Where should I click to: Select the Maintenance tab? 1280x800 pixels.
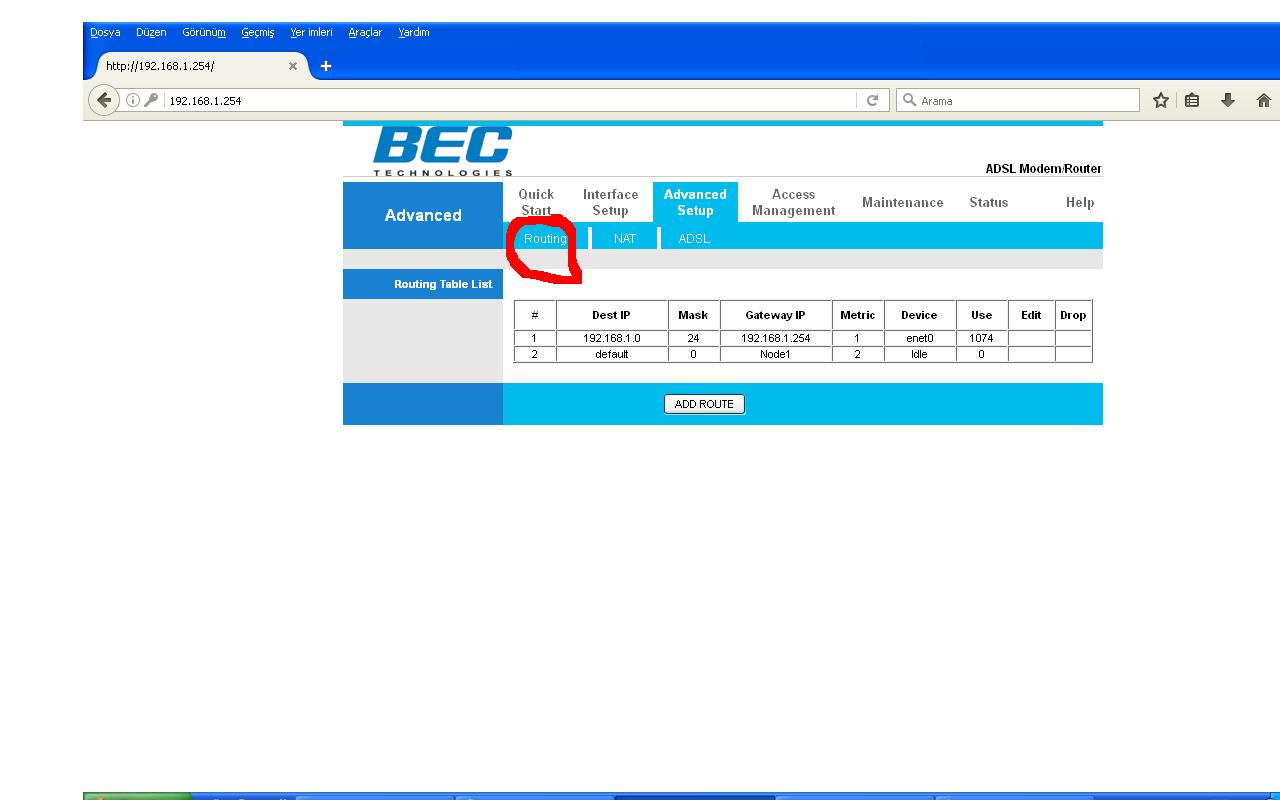coord(902,202)
